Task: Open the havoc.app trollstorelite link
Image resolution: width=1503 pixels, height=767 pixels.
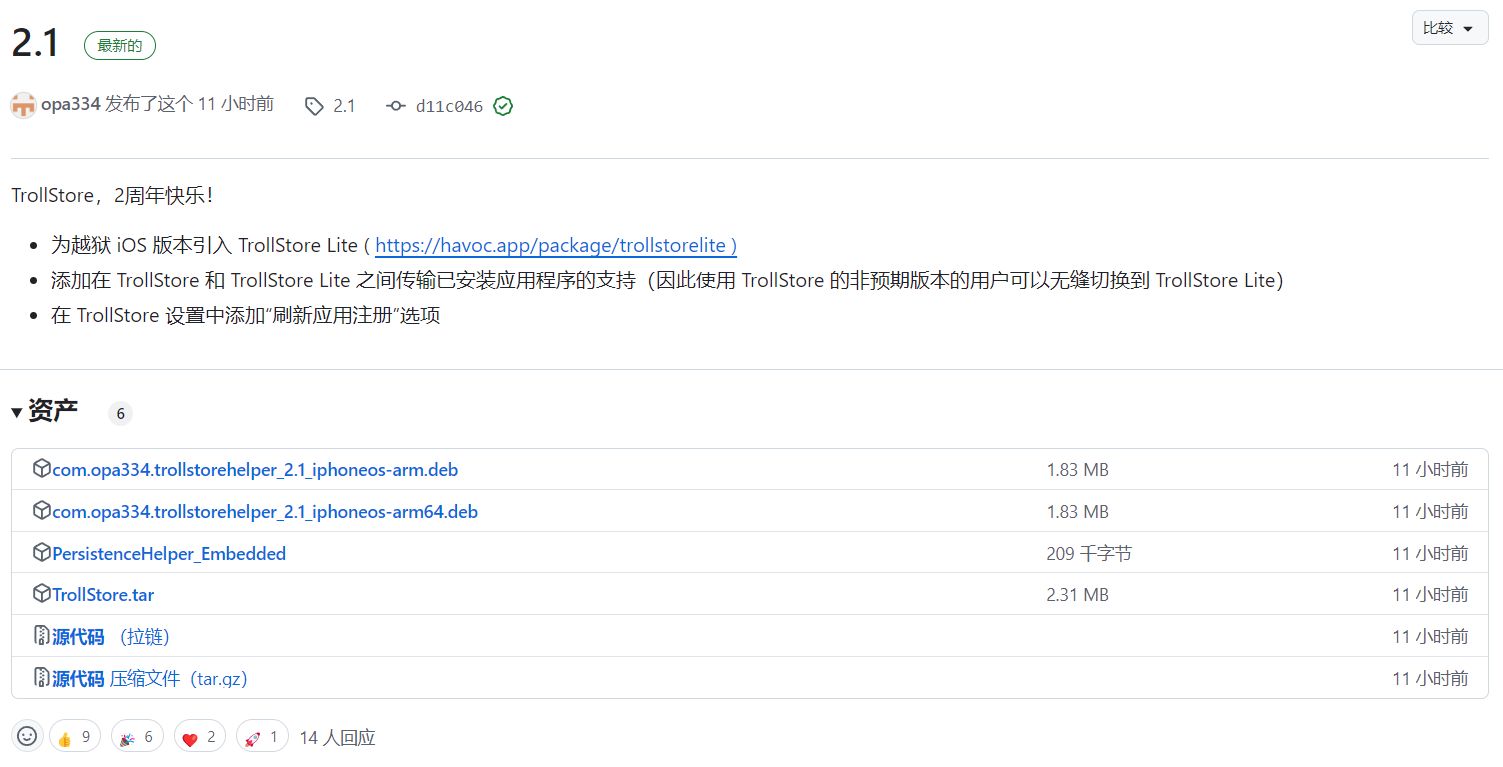Action: 556,245
